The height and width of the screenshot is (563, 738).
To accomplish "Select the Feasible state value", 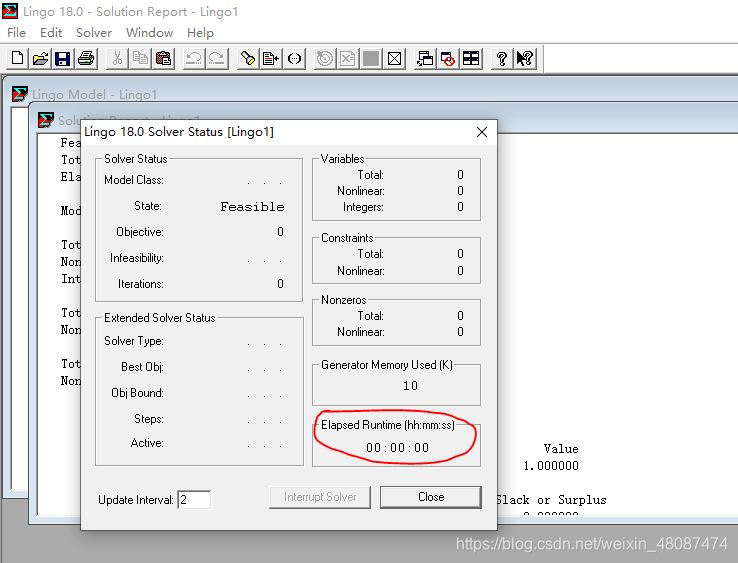I will click(252, 207).
